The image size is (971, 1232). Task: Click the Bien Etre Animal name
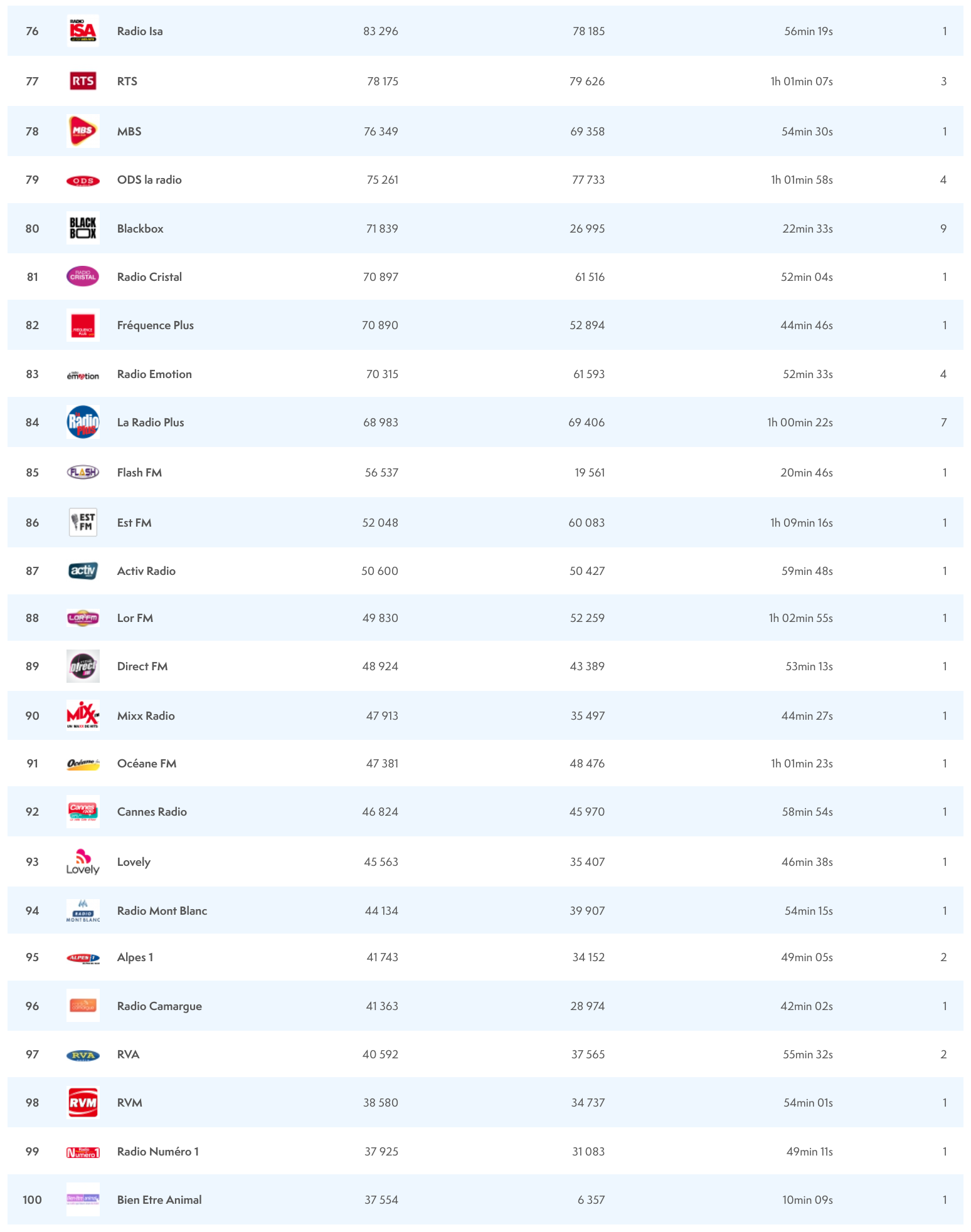[x=159, y=1200]
